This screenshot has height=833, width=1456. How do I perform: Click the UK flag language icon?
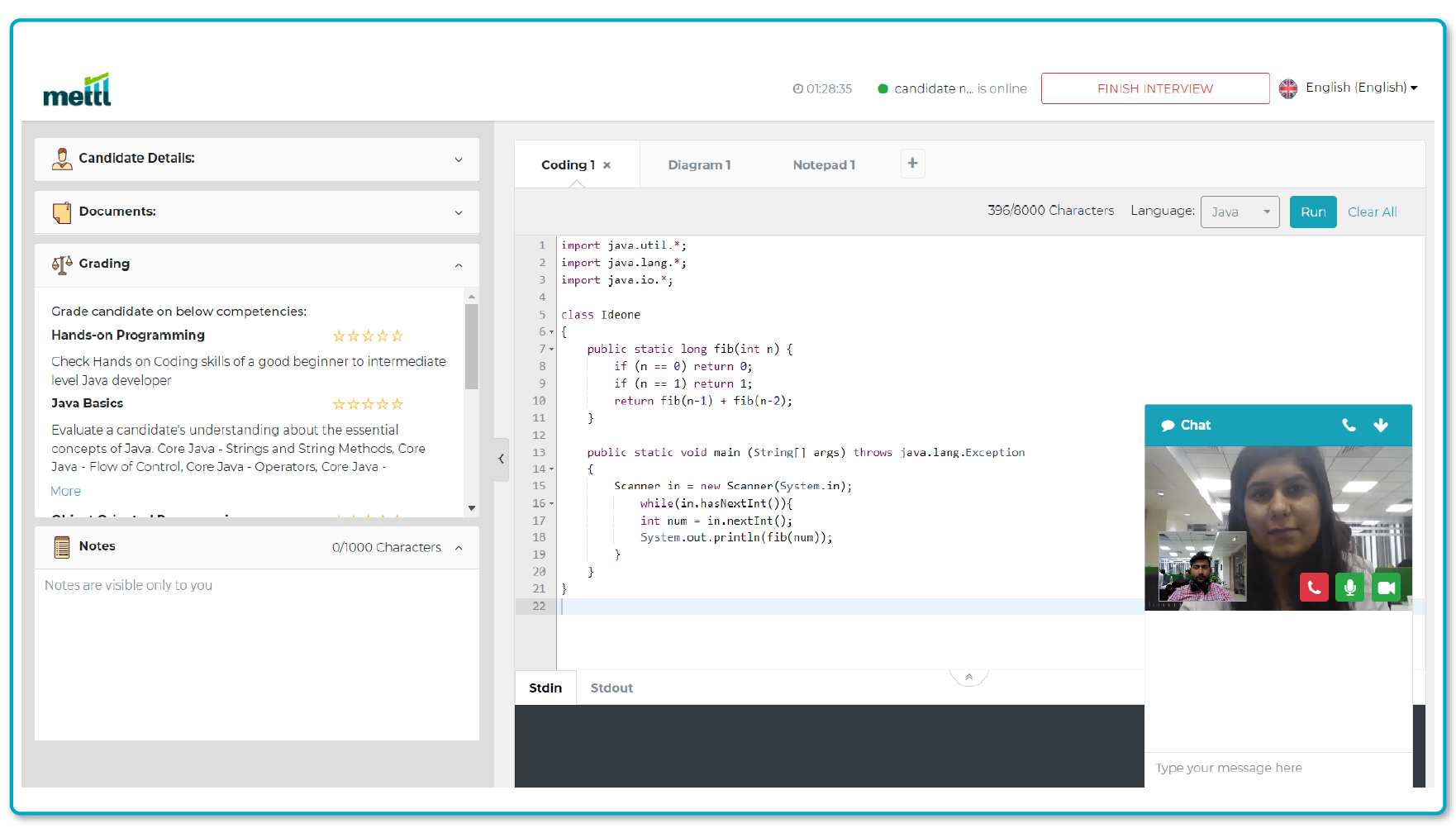tap(1288, 88)
